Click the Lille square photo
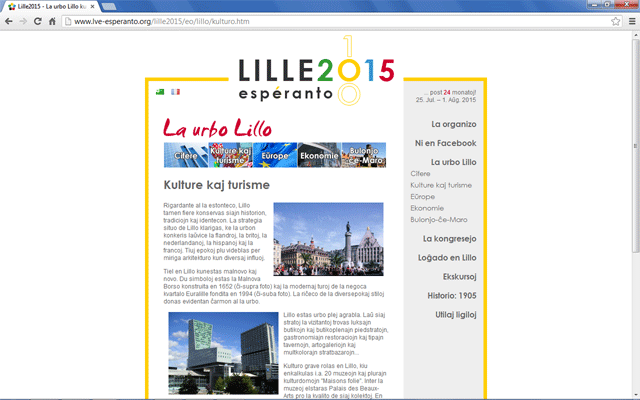Image resolution: width=640 pixels, height=400 pixels. [x=328, y=239]
